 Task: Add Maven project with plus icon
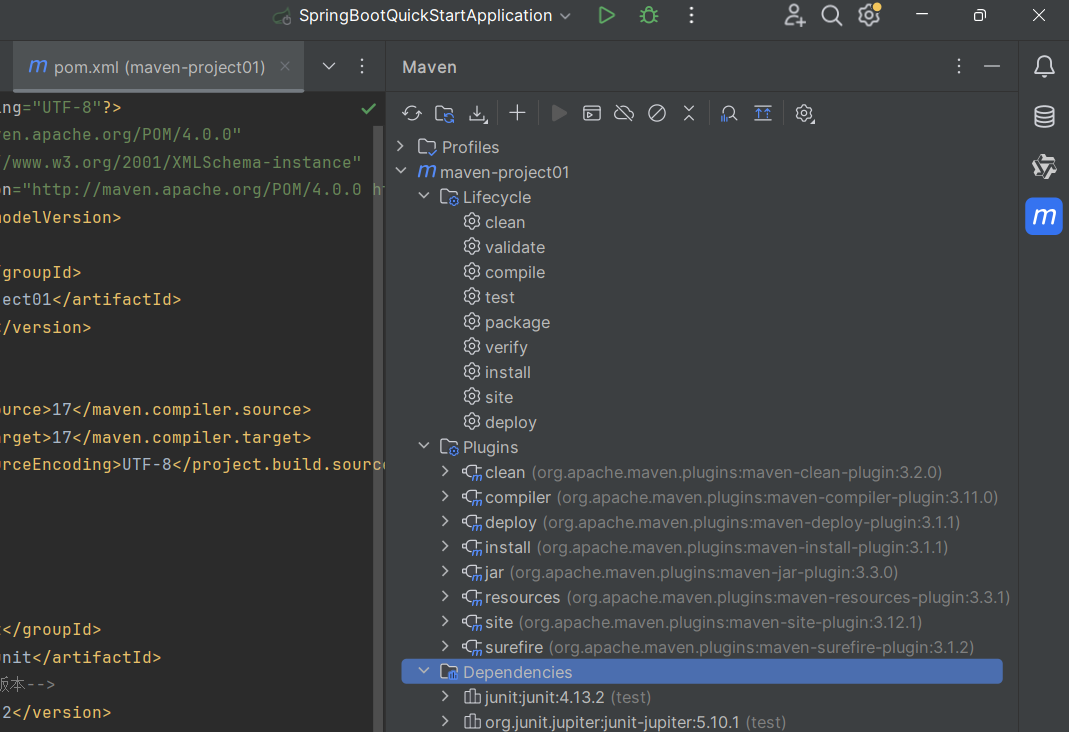517,113
